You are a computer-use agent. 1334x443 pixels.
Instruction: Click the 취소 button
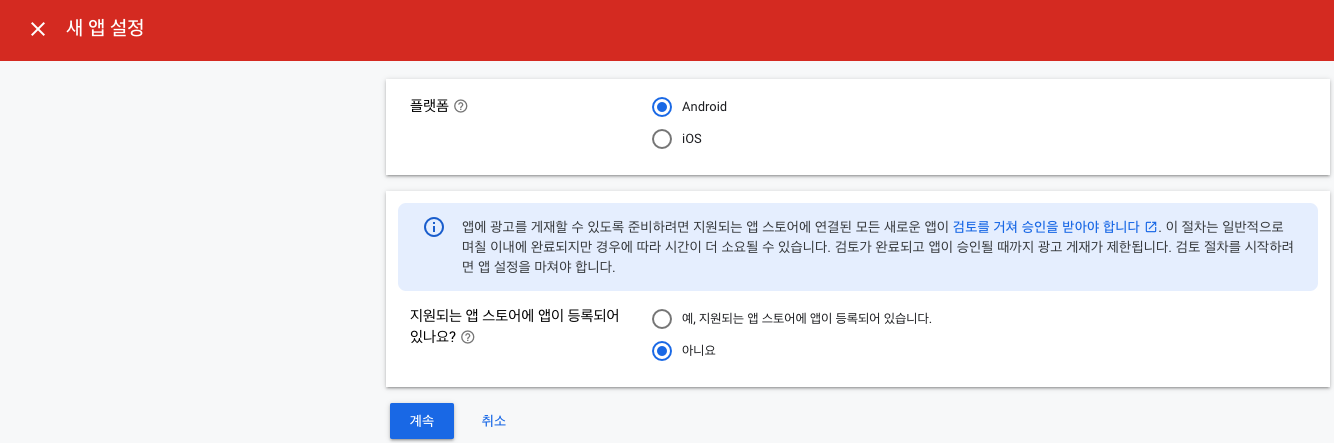click(x=494, y=421)
